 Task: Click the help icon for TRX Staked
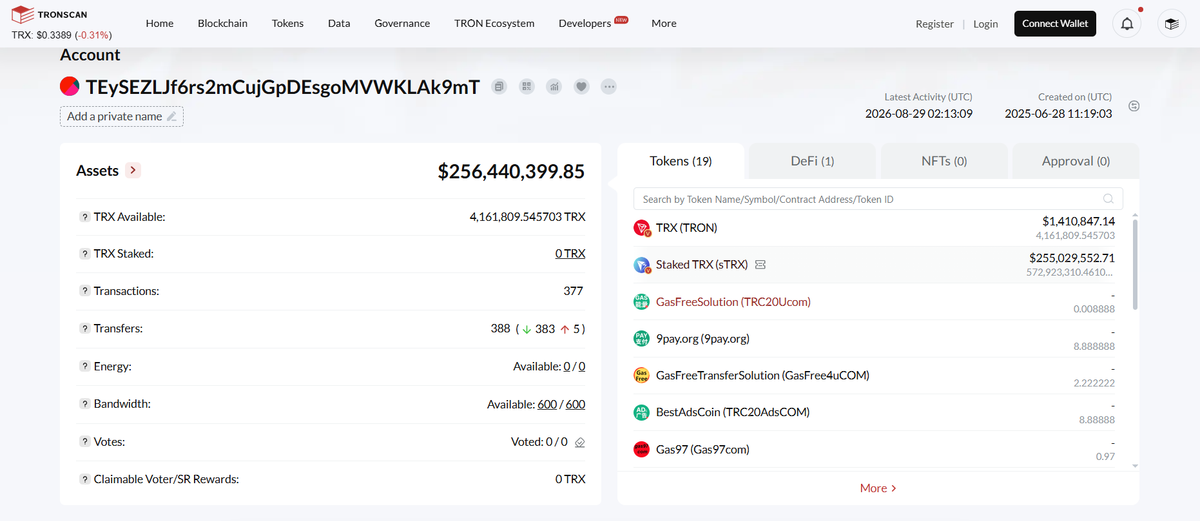(84, 254)
